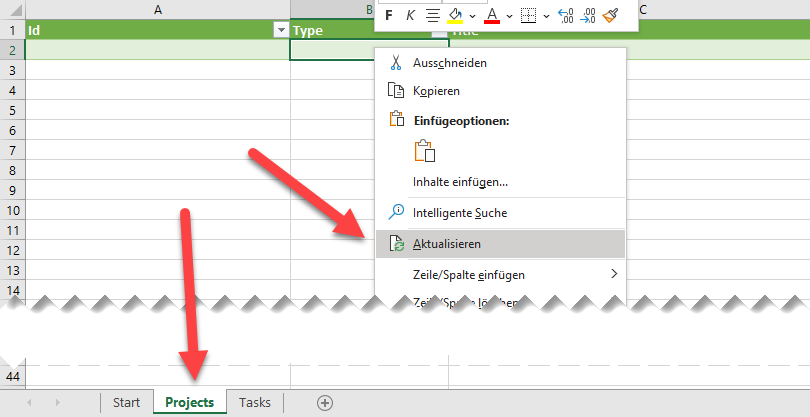Image resolution: width=810 pixels, height=417 pixels.
Task: Increase decimal places
Action: point(565,15)
